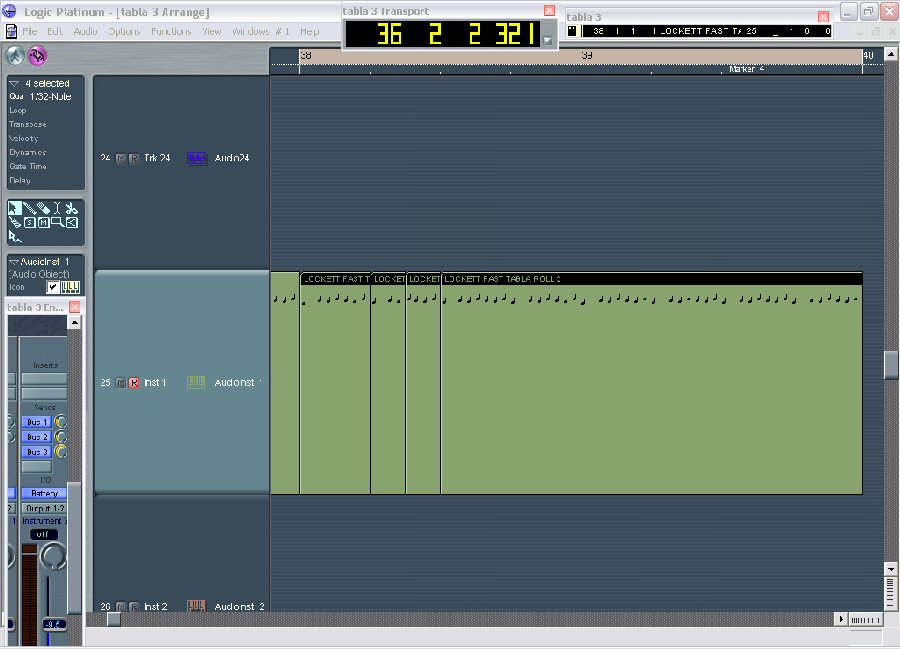Collapse the AudioInst 1 object parameters triangle

point(14,262)
